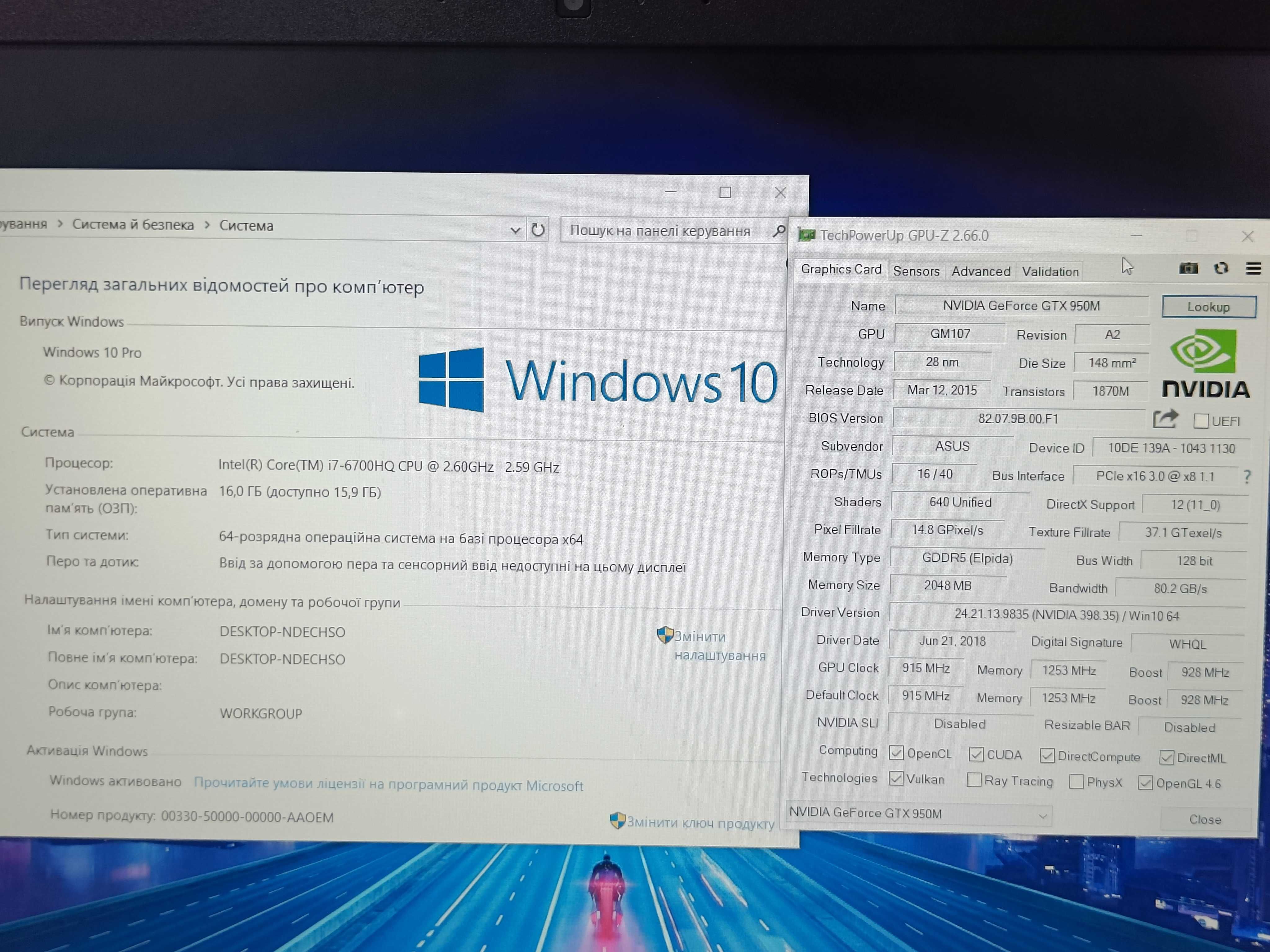Click the Змінити ключ продукту link

pos(700,823)
